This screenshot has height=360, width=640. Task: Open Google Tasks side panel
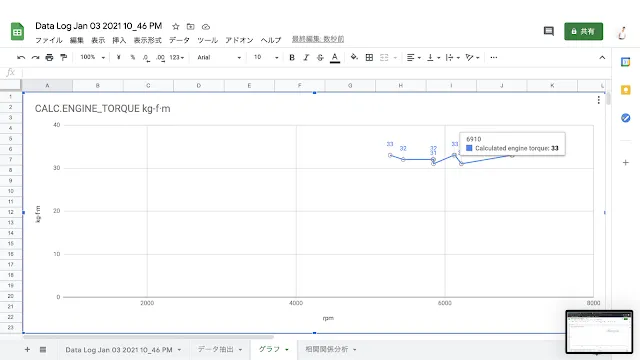(x=625, y=118)
